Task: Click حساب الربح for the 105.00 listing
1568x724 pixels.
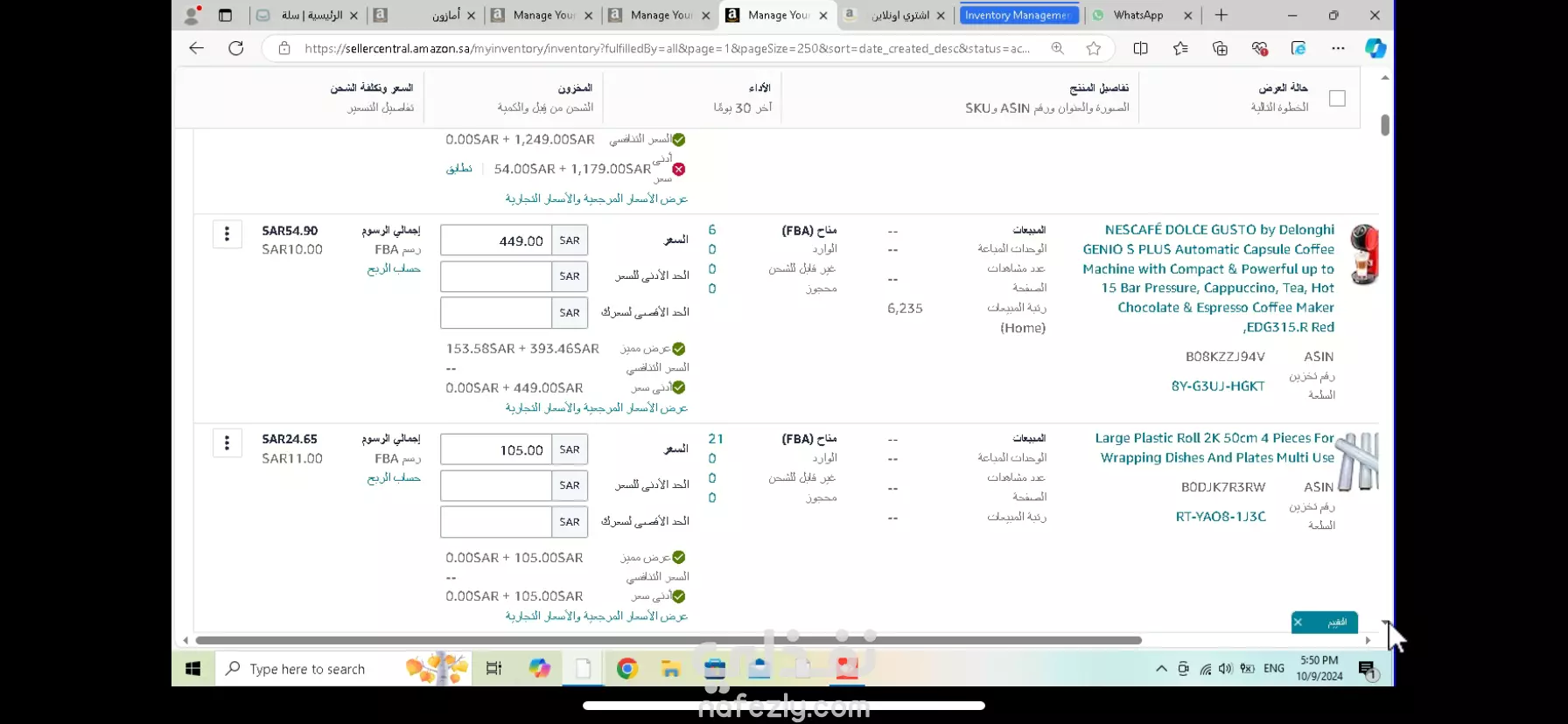Action: click(x=394, y=477)
